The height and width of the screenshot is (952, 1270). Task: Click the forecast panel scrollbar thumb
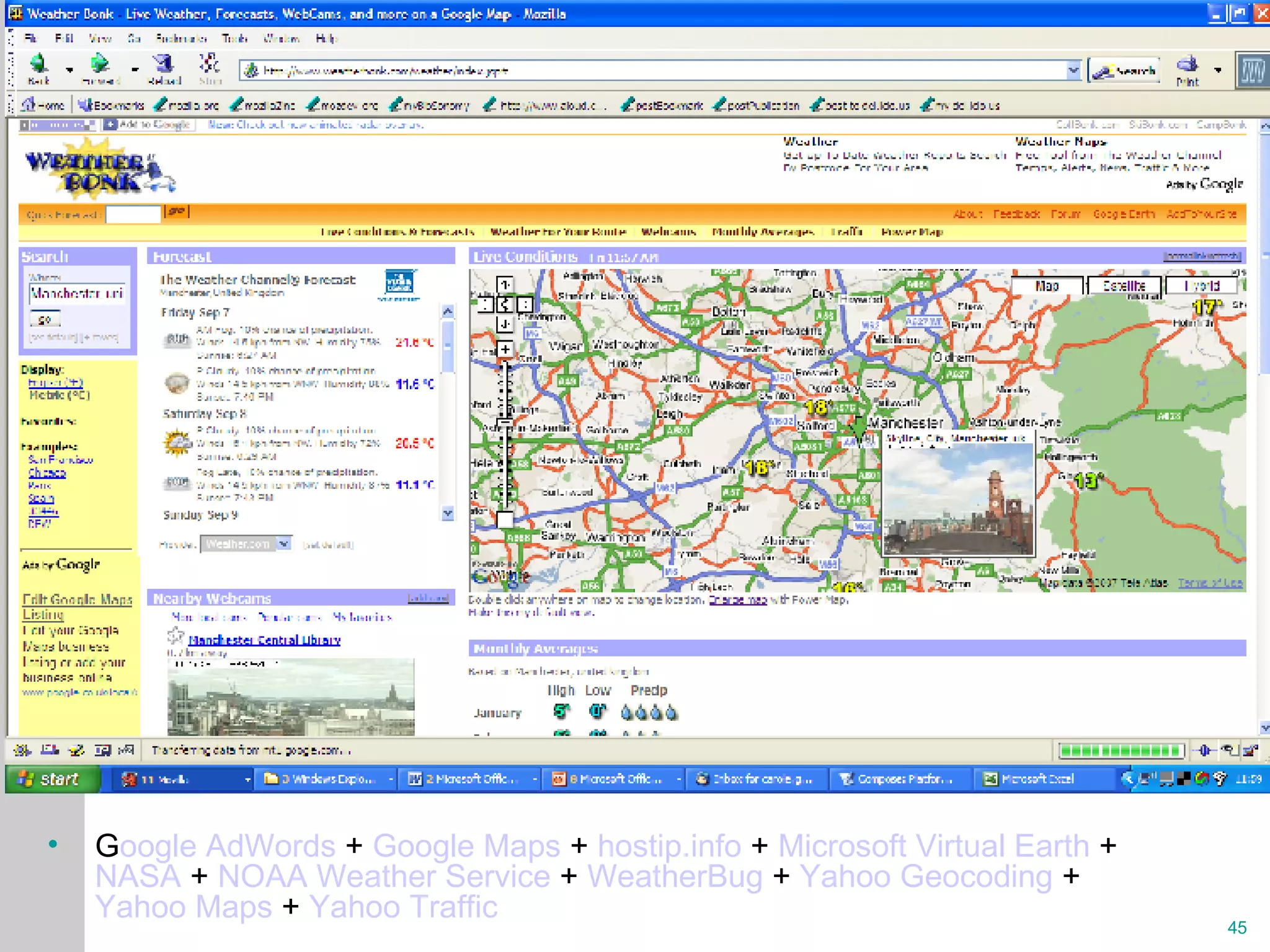coord(448,346)
